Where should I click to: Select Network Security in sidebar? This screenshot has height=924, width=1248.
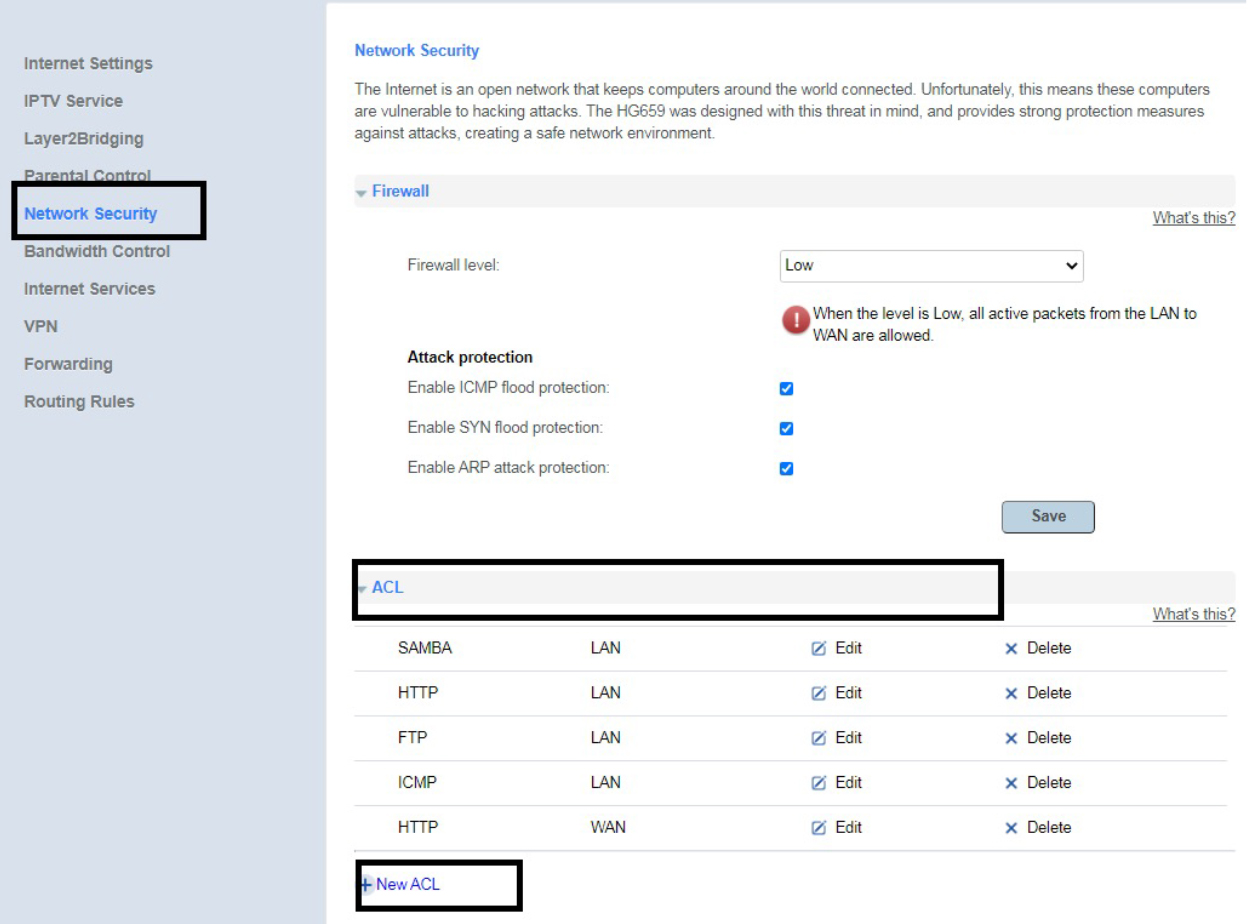(91, 214)
